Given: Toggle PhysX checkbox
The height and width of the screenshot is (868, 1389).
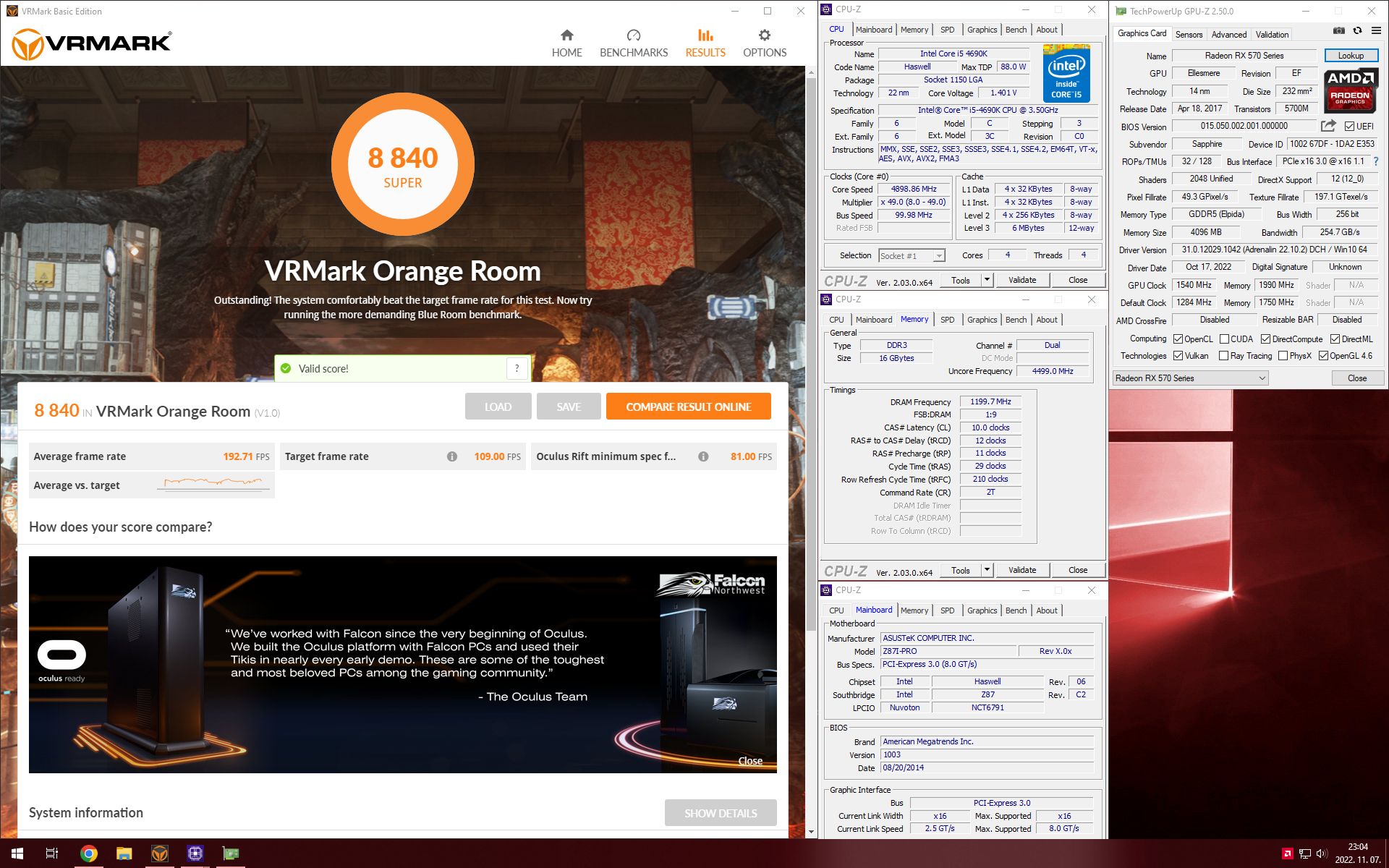Looking at the screenshot, I should coord(1283,356).
